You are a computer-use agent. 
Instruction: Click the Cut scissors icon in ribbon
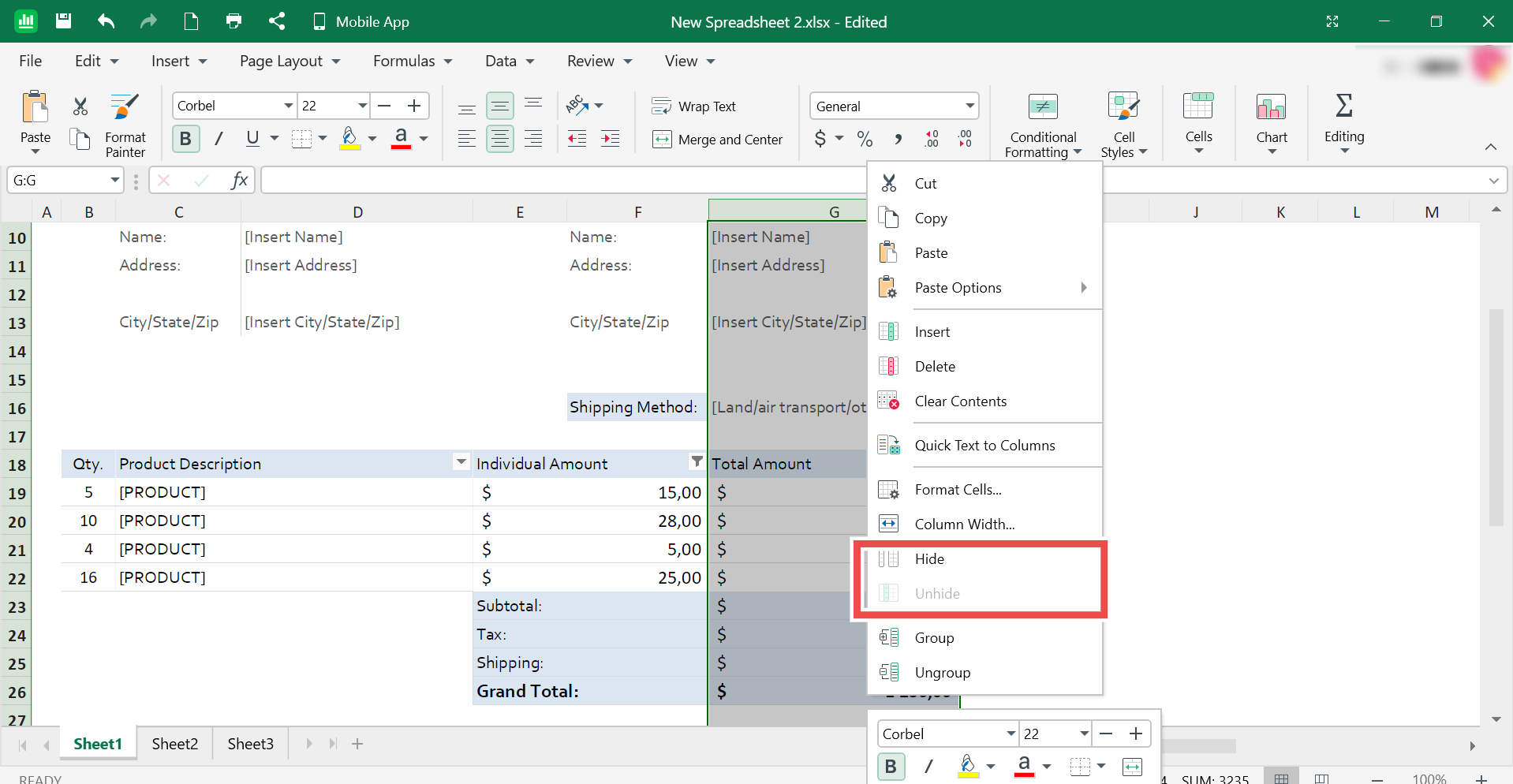coord(80,106)
